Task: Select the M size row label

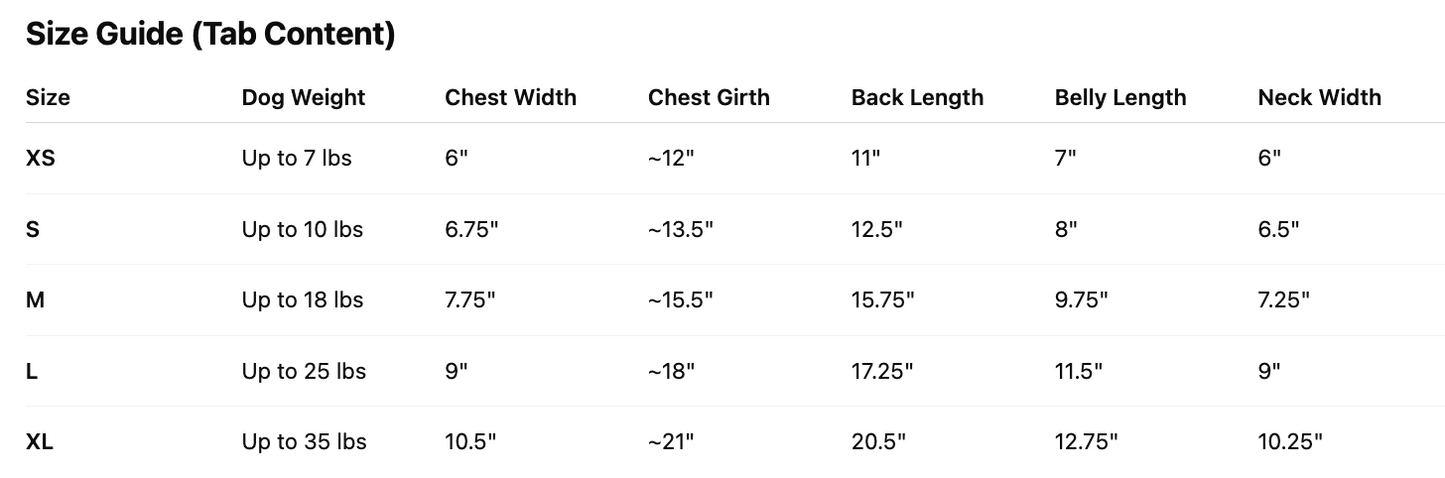Action: pyautogui.click(x=35, y=300)
